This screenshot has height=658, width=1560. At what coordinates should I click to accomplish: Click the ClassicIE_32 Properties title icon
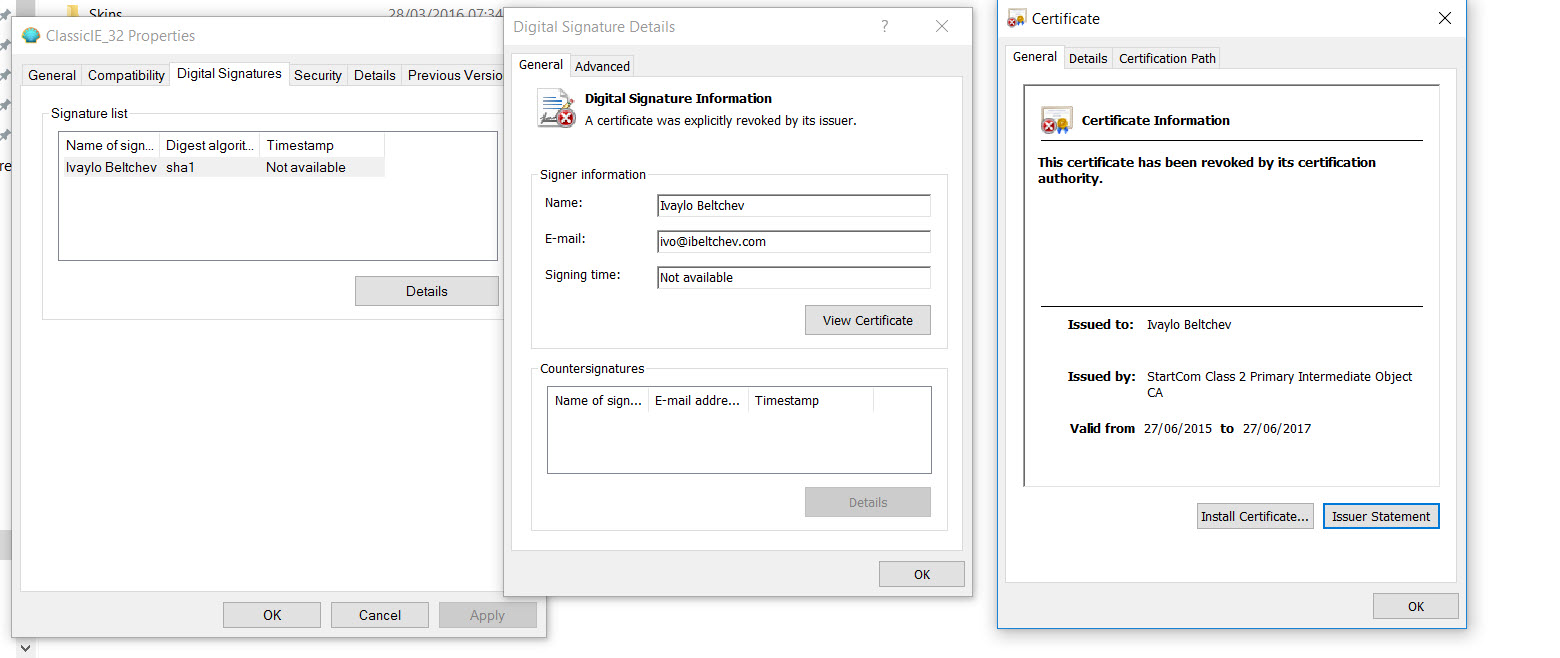click(31, 36)
